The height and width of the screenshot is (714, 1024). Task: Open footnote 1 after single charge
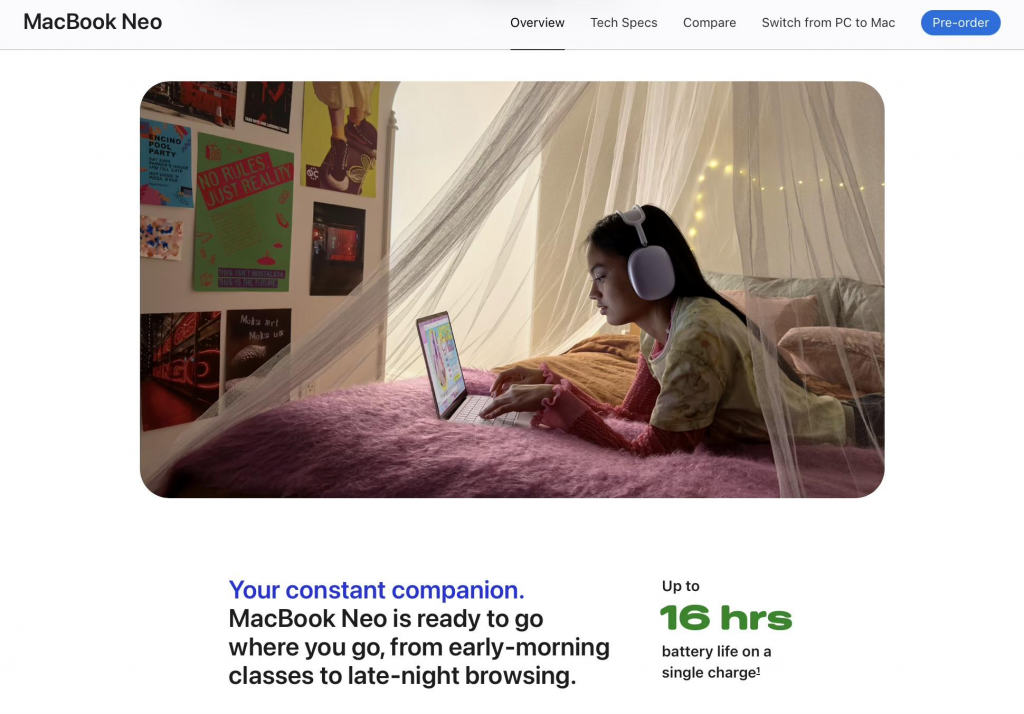coord(758,670)
